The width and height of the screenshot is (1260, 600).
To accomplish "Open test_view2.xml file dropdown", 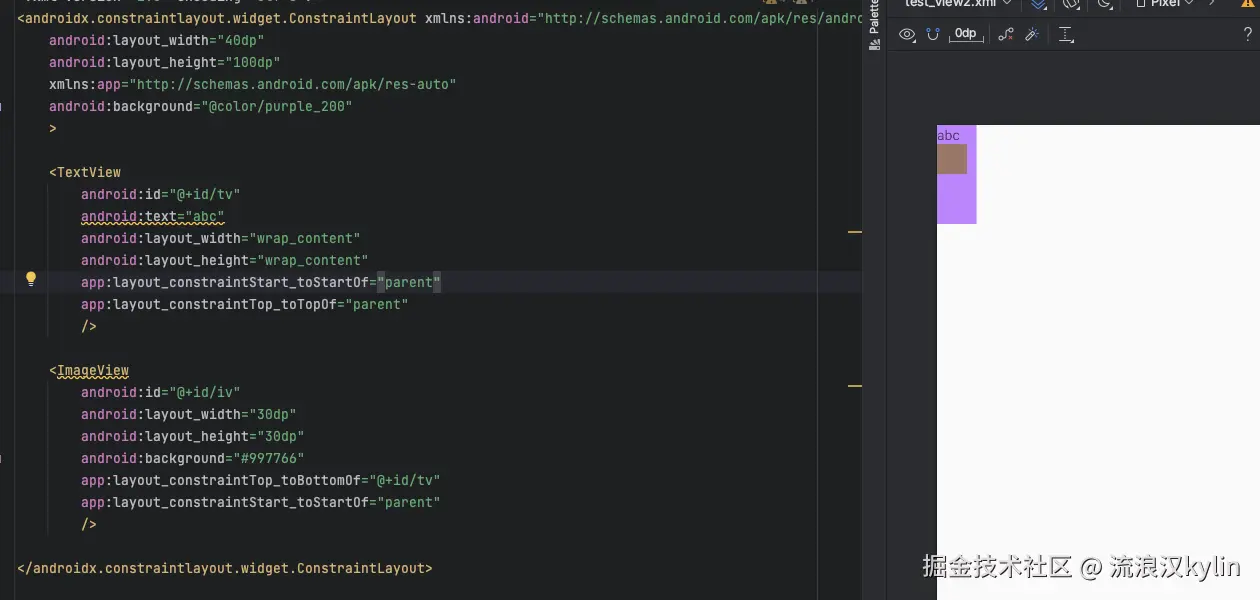I will click(958, 4).
